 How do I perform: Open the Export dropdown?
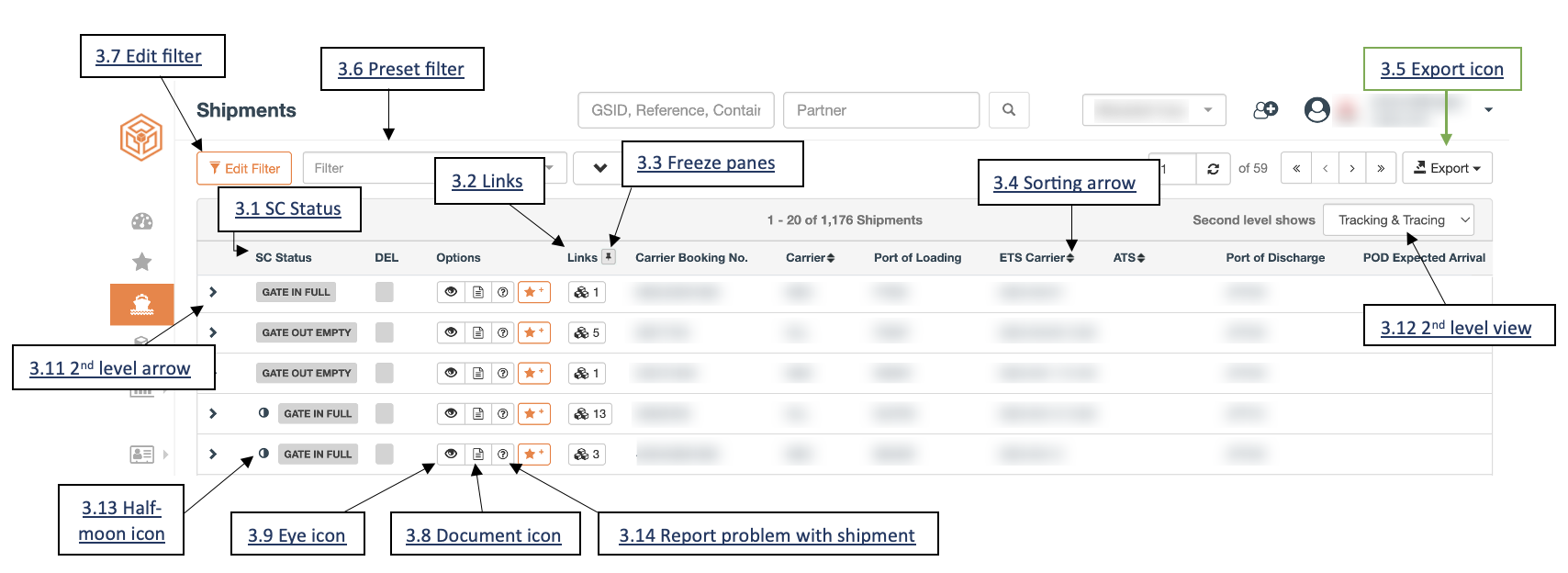pos(1447,168)
